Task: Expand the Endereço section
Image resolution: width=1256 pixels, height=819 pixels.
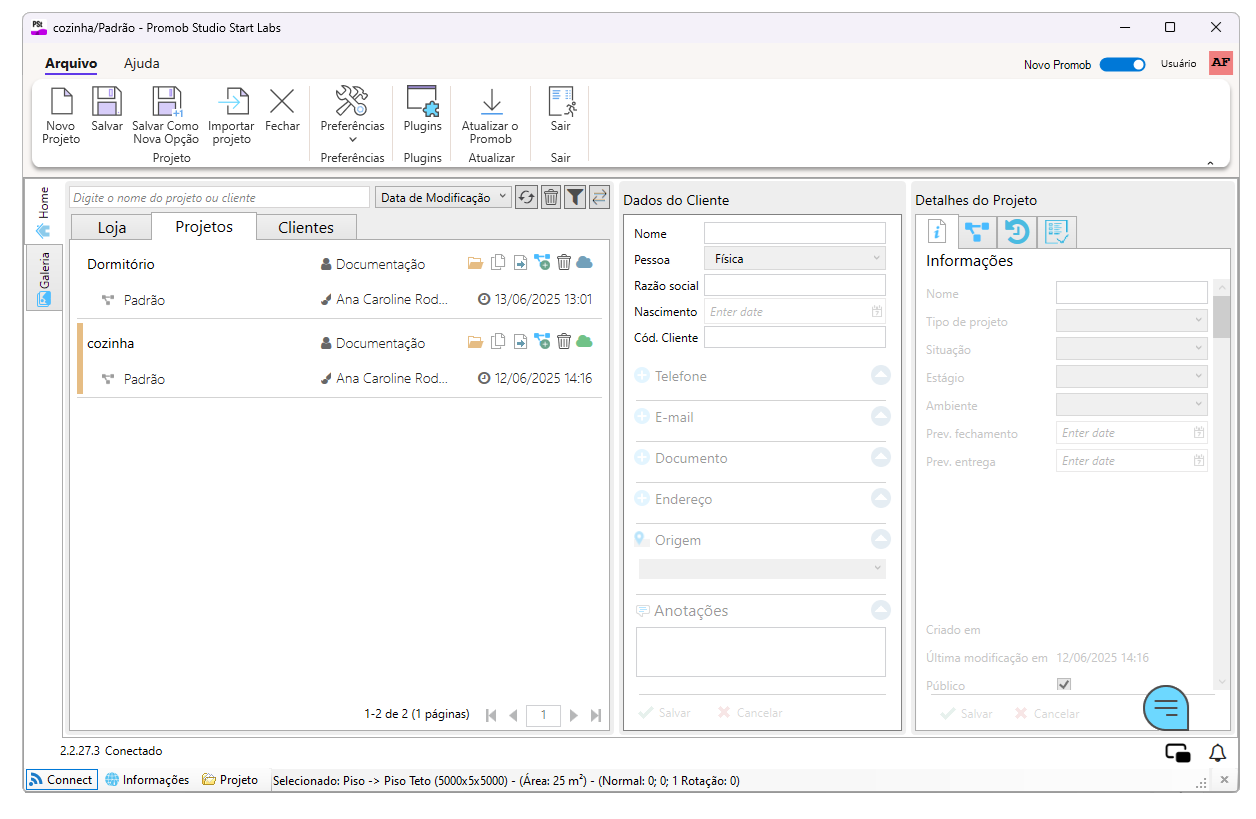Action: pos(881,498)
